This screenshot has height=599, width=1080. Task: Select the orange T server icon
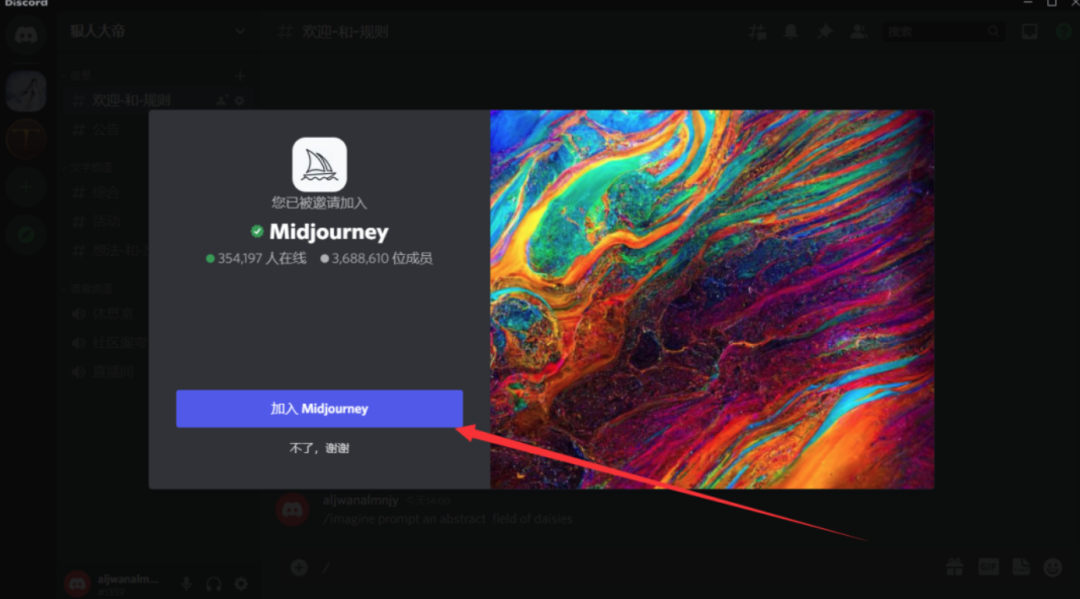[x=25, y=139]
